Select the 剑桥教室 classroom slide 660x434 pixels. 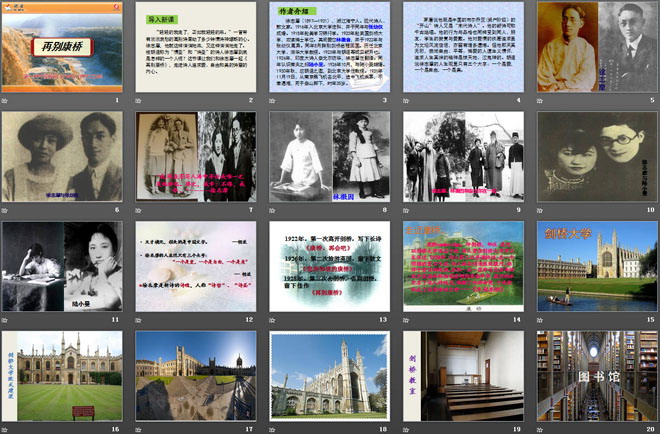pos(463,375)
